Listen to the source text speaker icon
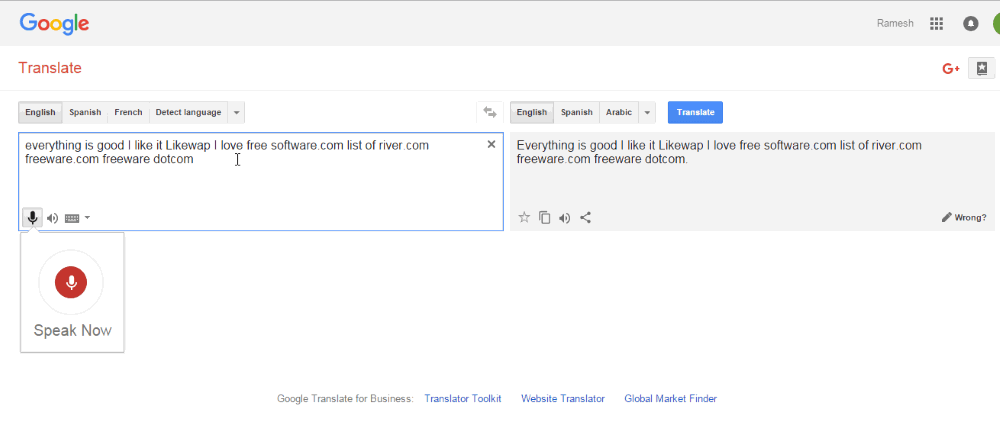 52,218
